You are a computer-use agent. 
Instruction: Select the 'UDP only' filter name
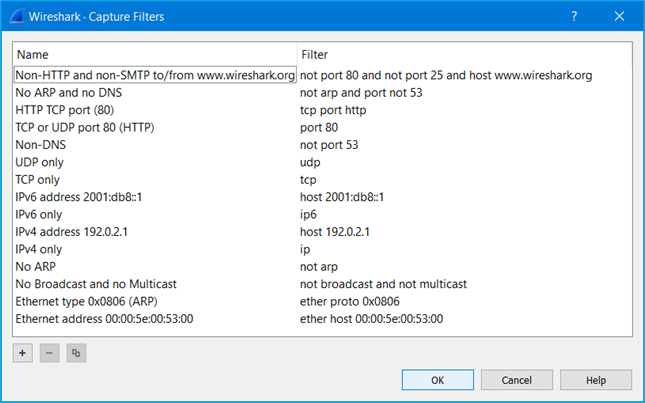(39, 162)
